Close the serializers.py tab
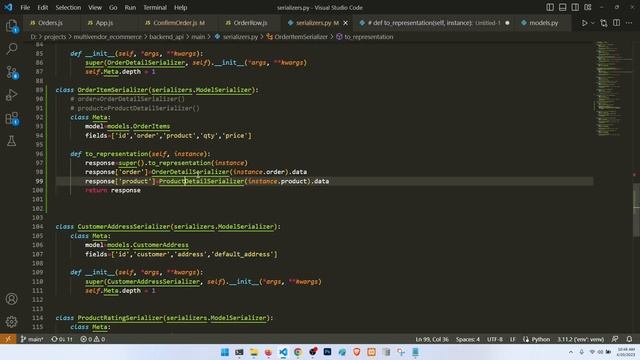 pyautogui.click(x=345, y=23)
